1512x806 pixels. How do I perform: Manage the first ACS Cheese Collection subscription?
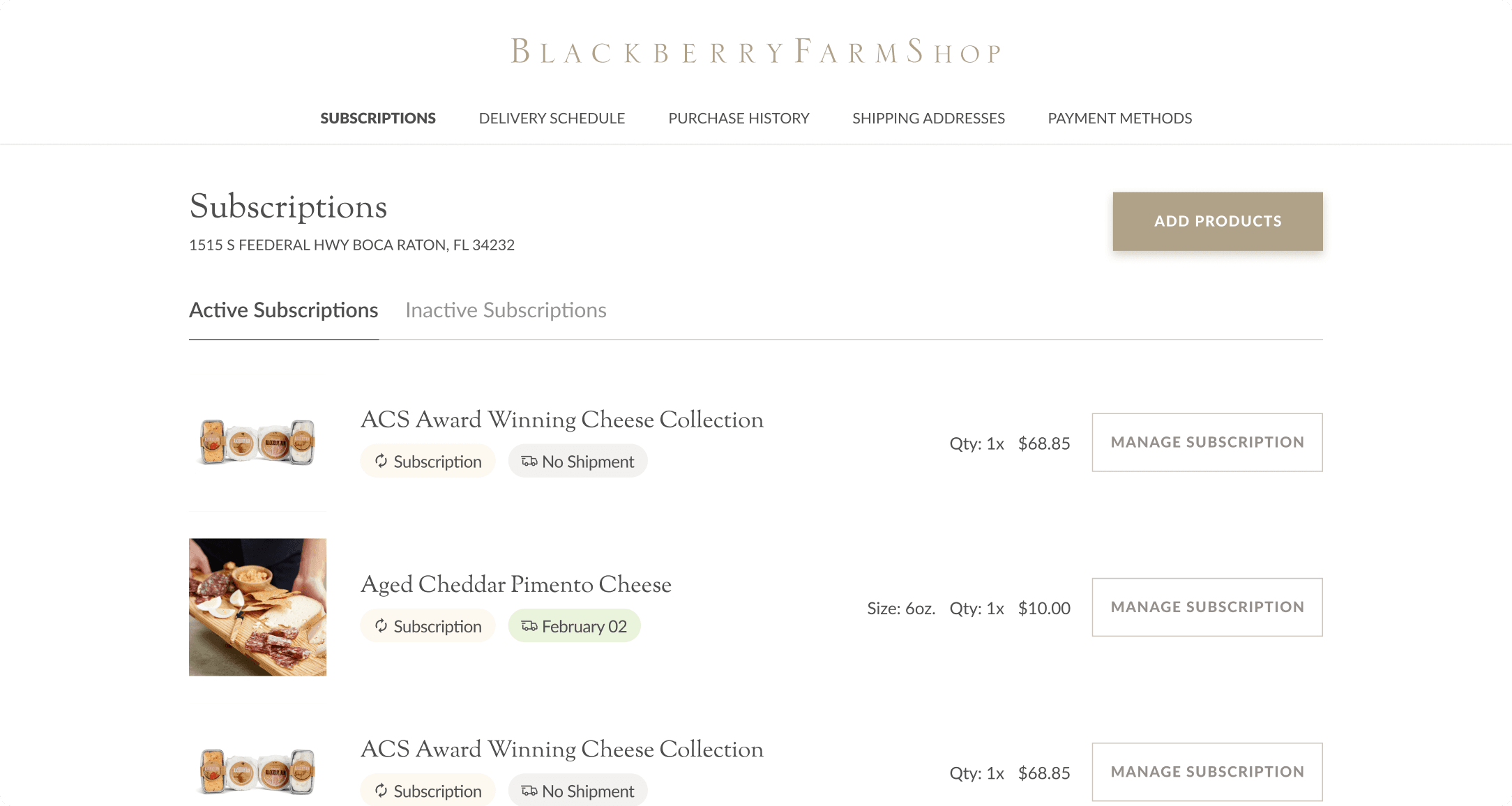tap(1207, 443)
